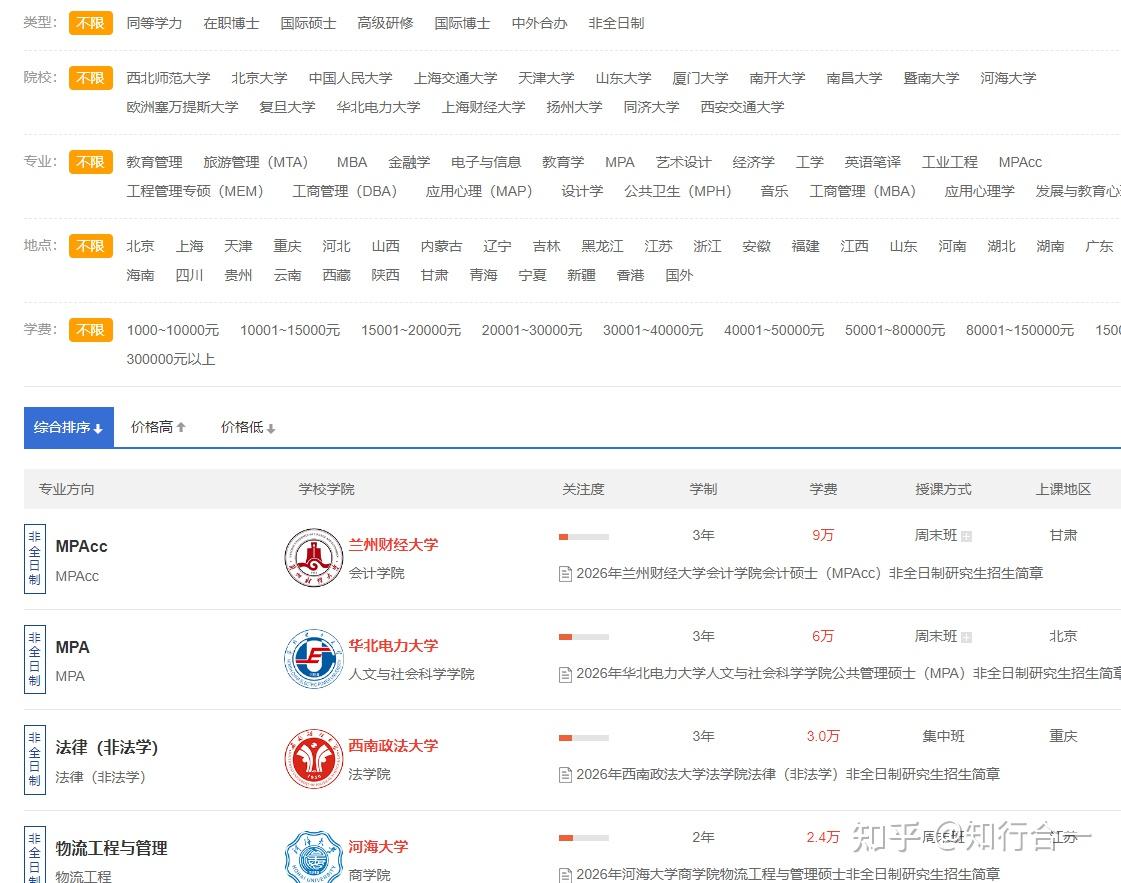The image size is (1121, 883).
Task: Filter location by 北京
Action: (x=140, y=247)
